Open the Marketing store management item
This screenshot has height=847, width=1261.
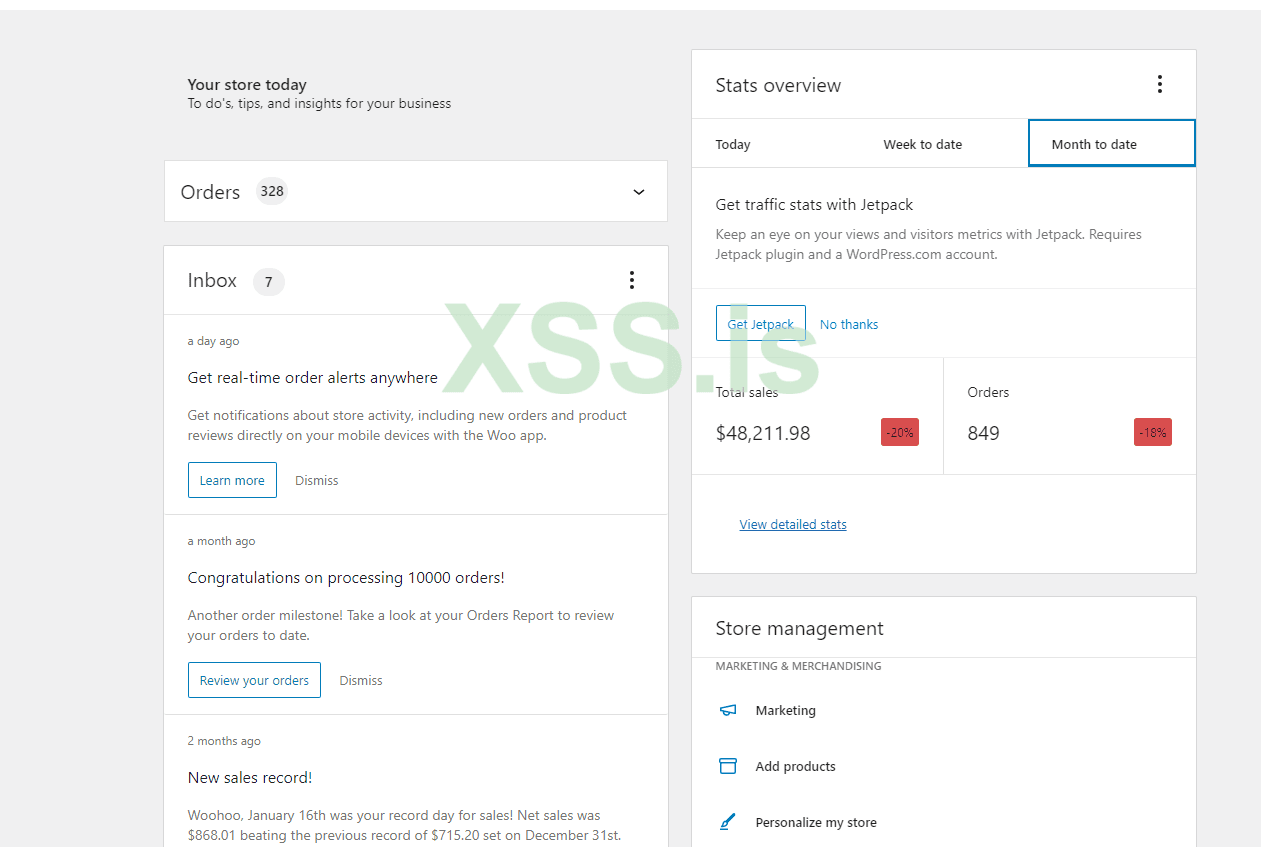click(786, 710)
